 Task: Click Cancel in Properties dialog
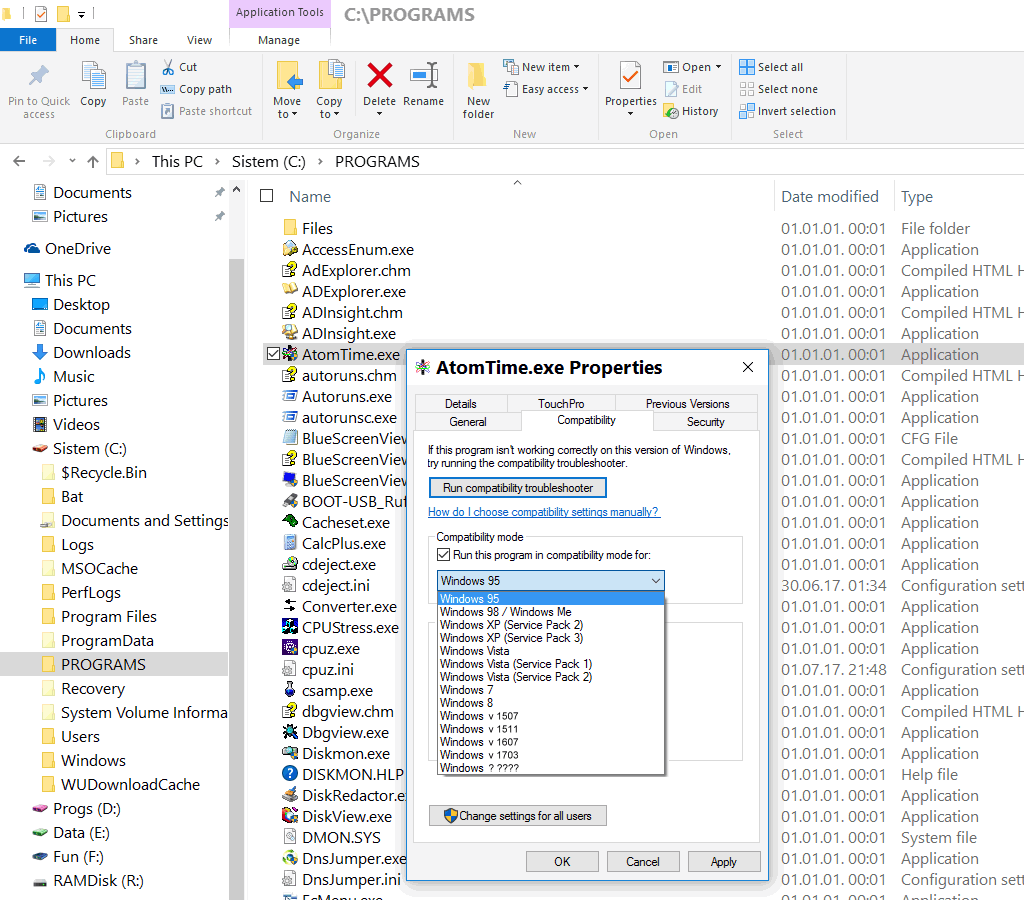pyautogui.click(x=643, y=861)
